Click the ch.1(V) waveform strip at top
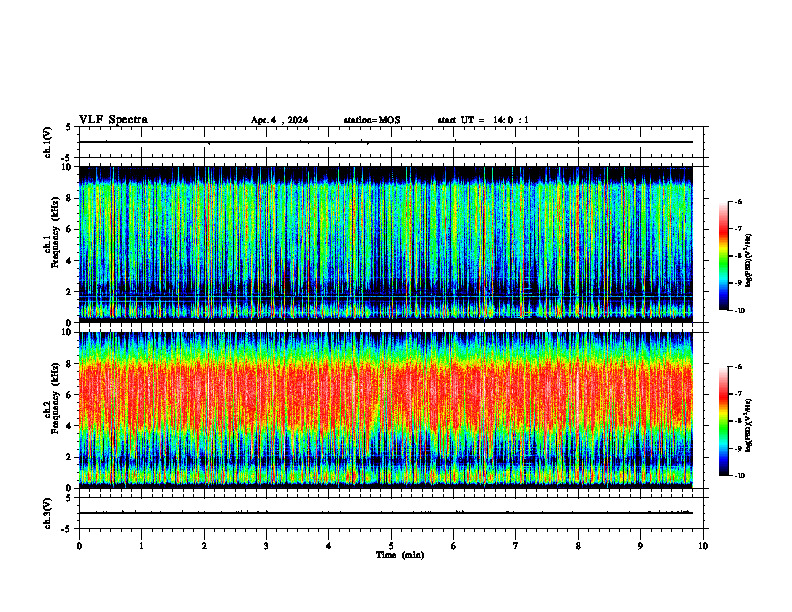The height and width of the screenshot is (612, 792). point(391,142)
